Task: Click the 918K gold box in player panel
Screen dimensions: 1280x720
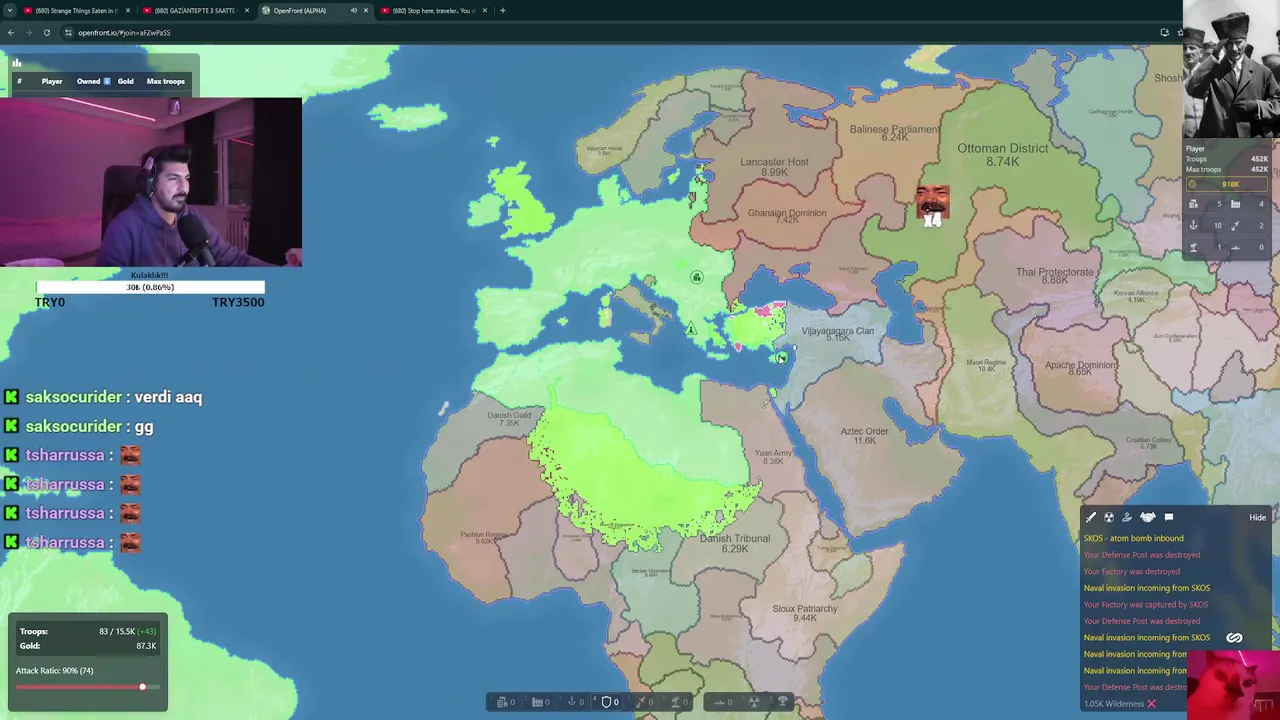Action: click(1227, 184)
